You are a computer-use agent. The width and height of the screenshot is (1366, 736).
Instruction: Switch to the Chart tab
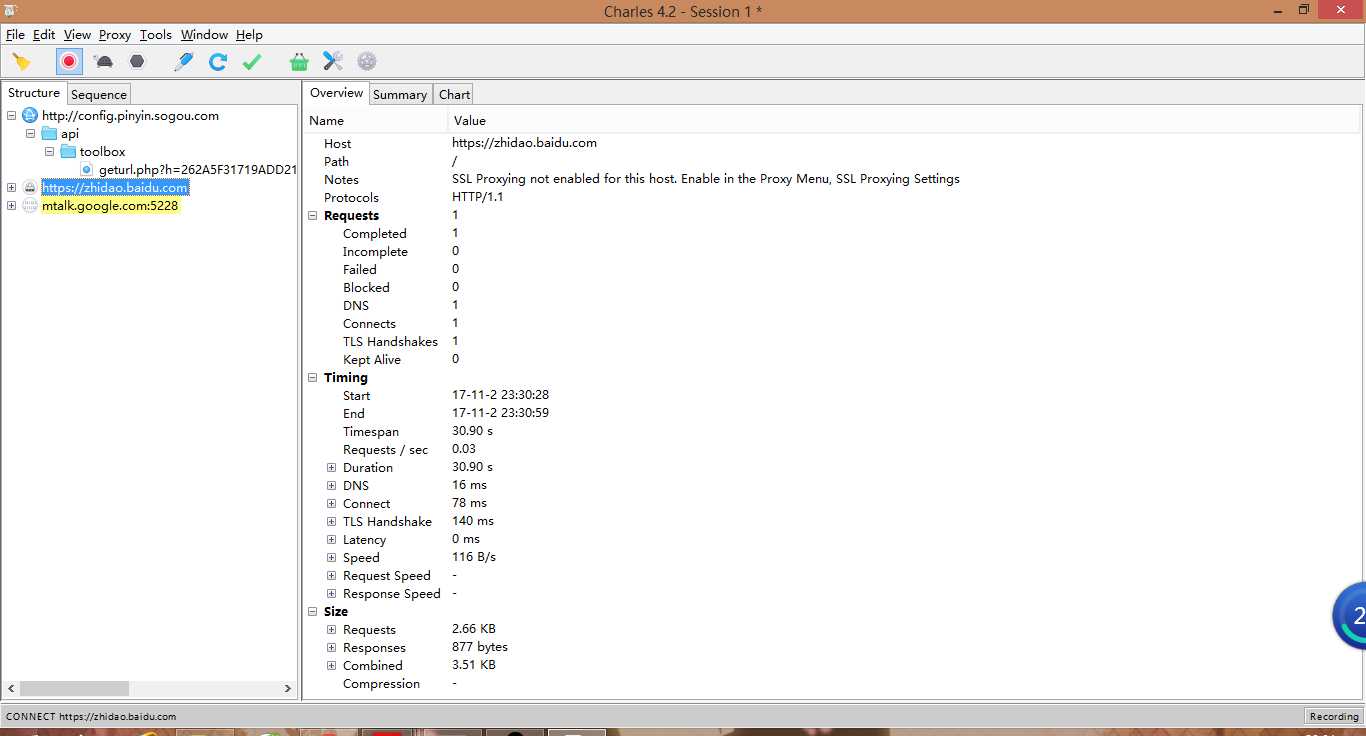[454, 94]
